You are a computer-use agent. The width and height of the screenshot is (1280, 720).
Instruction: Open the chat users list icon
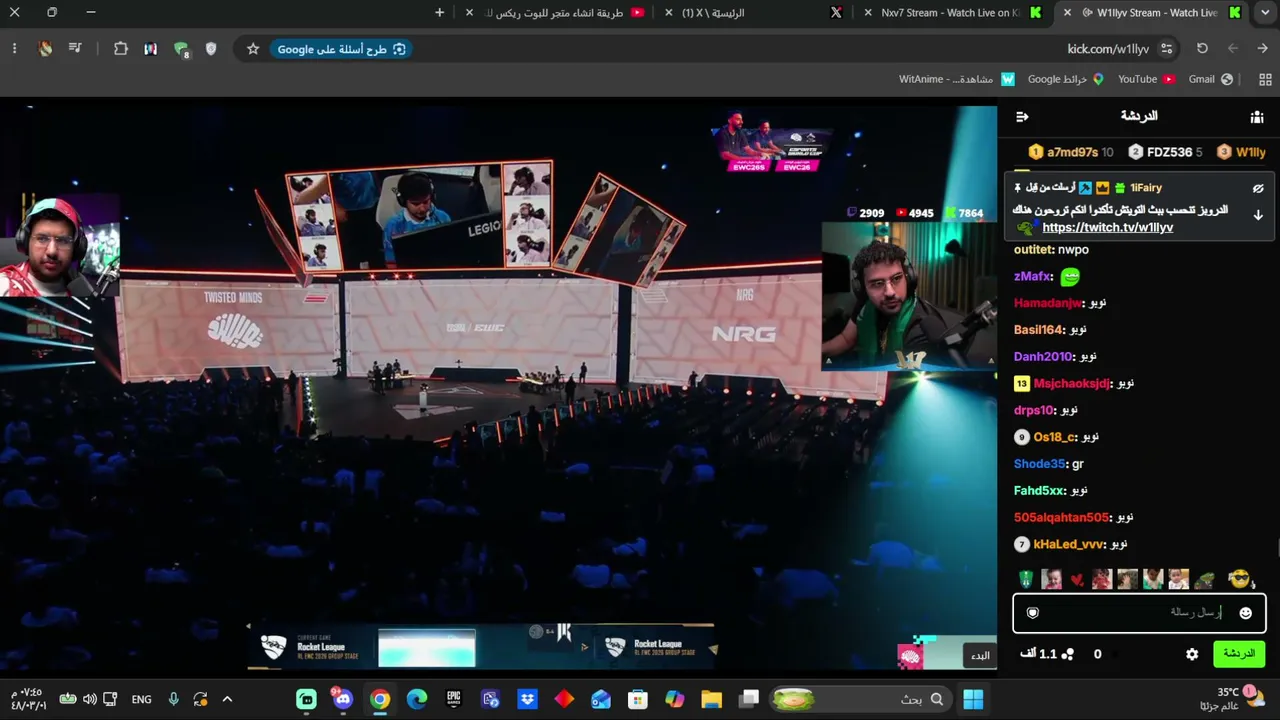pos(1257,117)
